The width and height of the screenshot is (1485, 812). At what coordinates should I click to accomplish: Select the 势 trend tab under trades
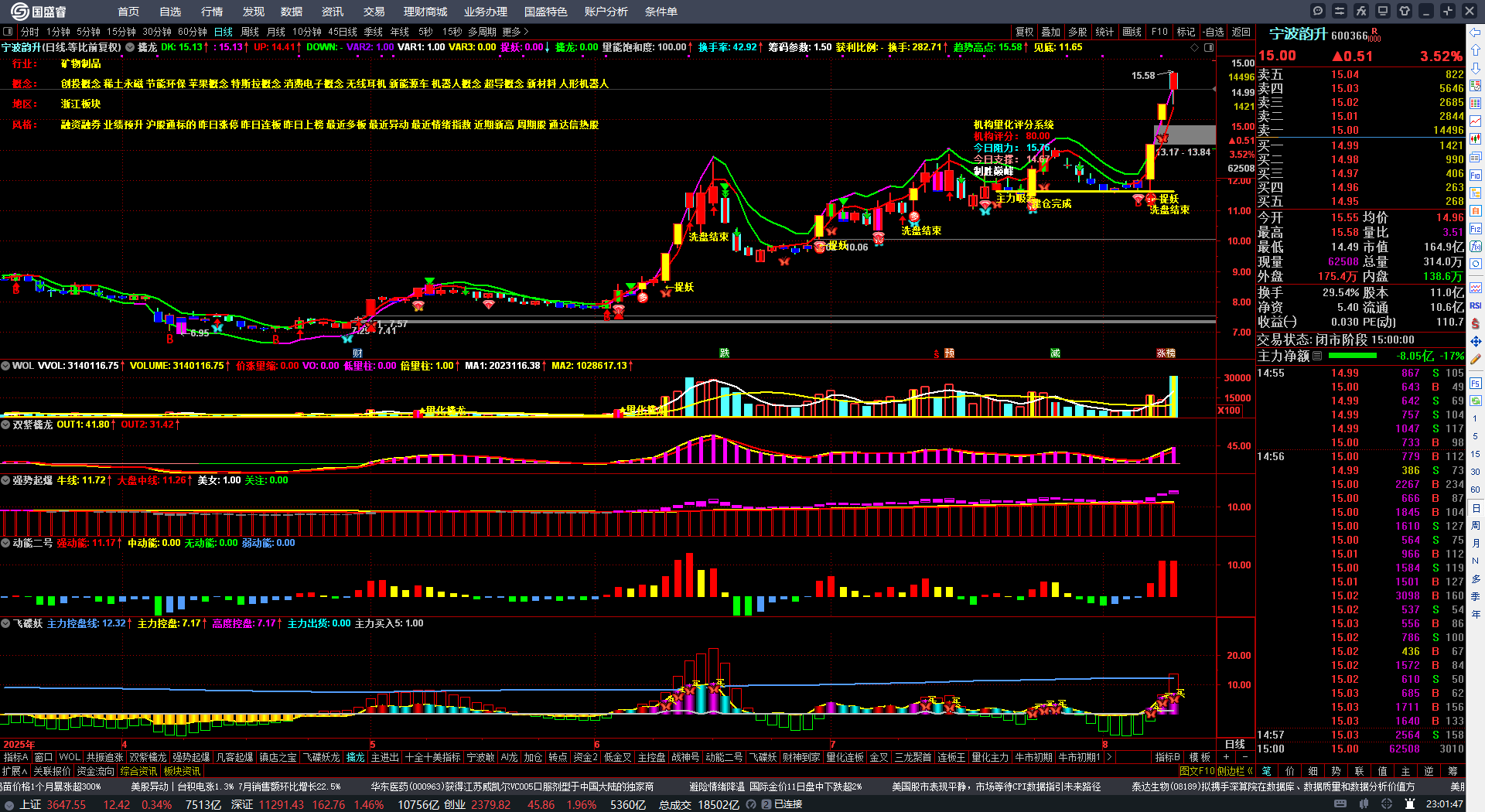[1336, 771]
